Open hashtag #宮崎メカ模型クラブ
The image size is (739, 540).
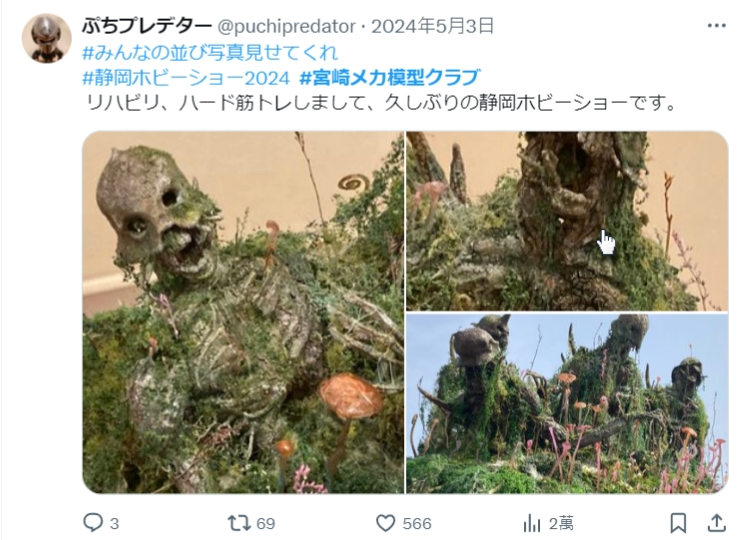pyautogui.click(x=390, y=77)
